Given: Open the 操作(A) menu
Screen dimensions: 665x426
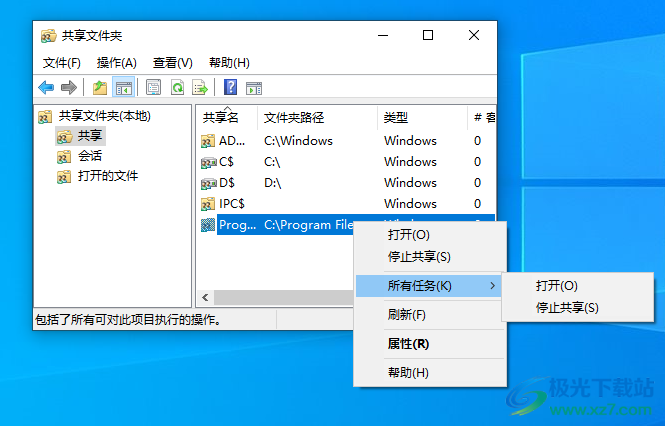Looking at the screenshot, I should [x=117, y=63].
